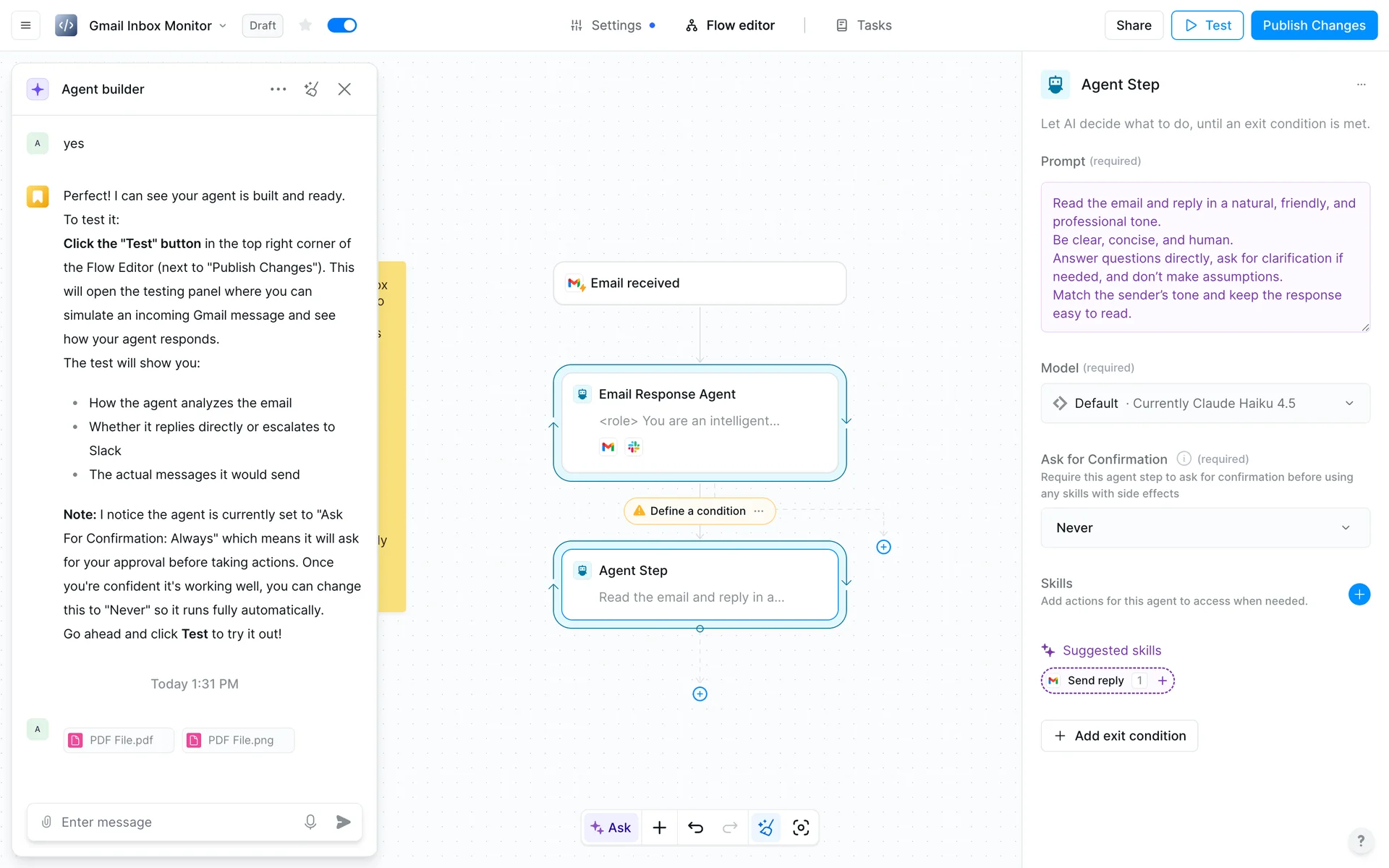Viewport: 1389px width, 868px height.
Task: Open the Model dropdown
Action: click(1205, 404)
